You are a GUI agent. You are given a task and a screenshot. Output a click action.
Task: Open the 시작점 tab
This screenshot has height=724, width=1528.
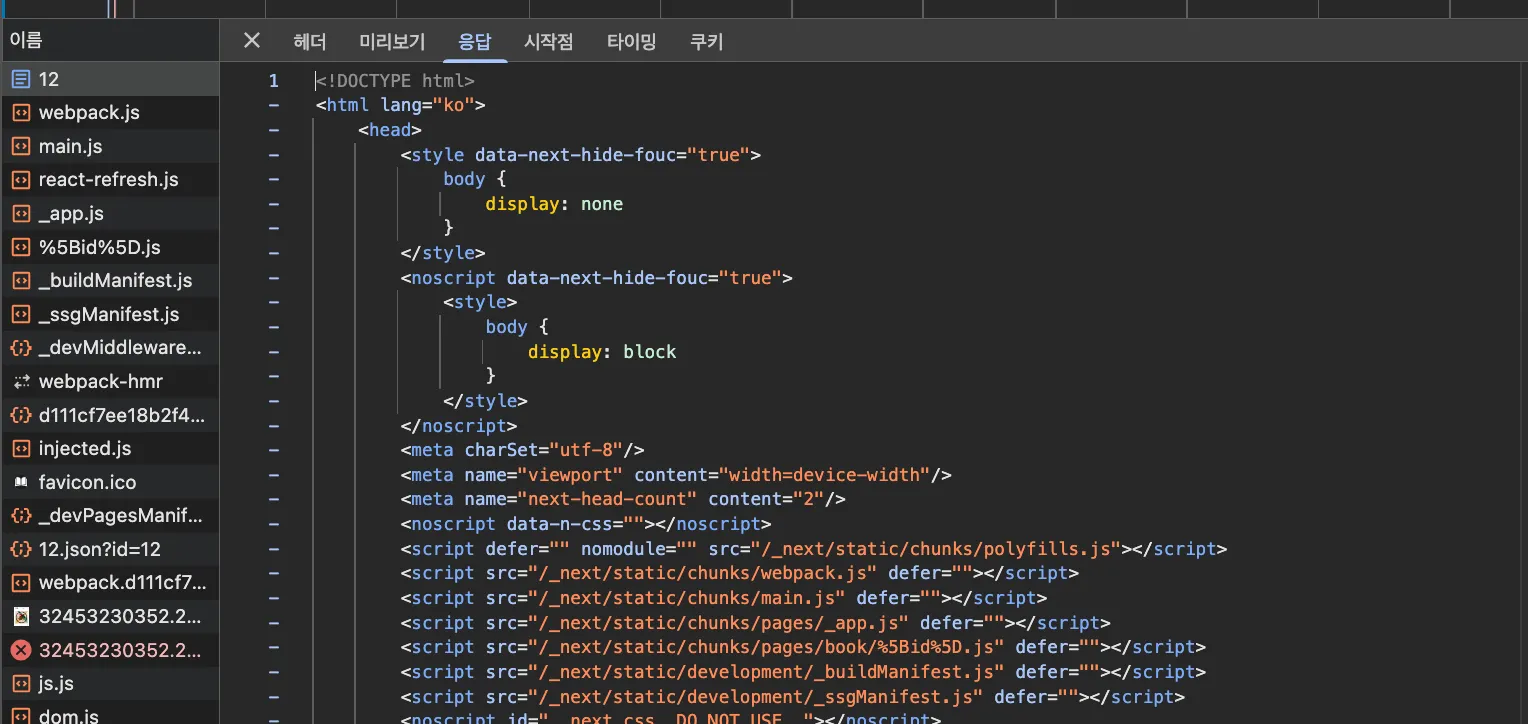(549, 41)
